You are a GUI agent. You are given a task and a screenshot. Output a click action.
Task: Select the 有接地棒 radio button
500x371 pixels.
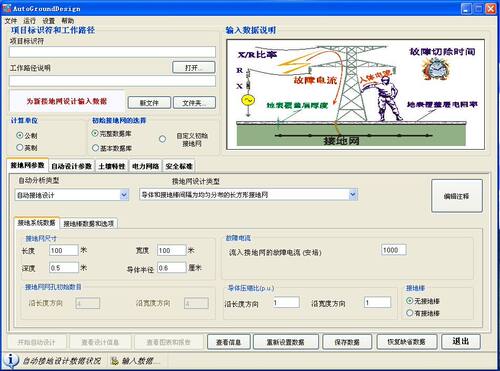(x=410, y=313)
